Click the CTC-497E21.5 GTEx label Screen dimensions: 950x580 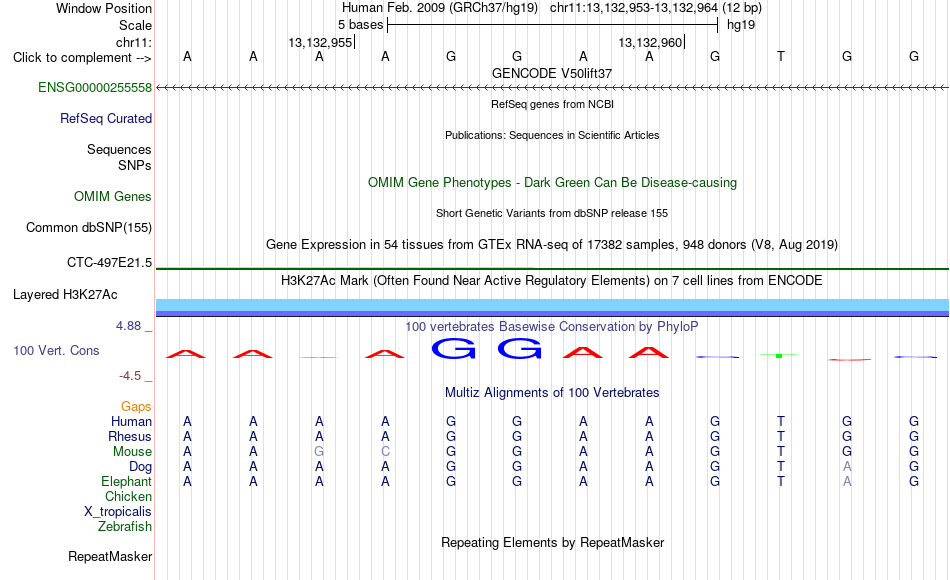pos(110,262)
